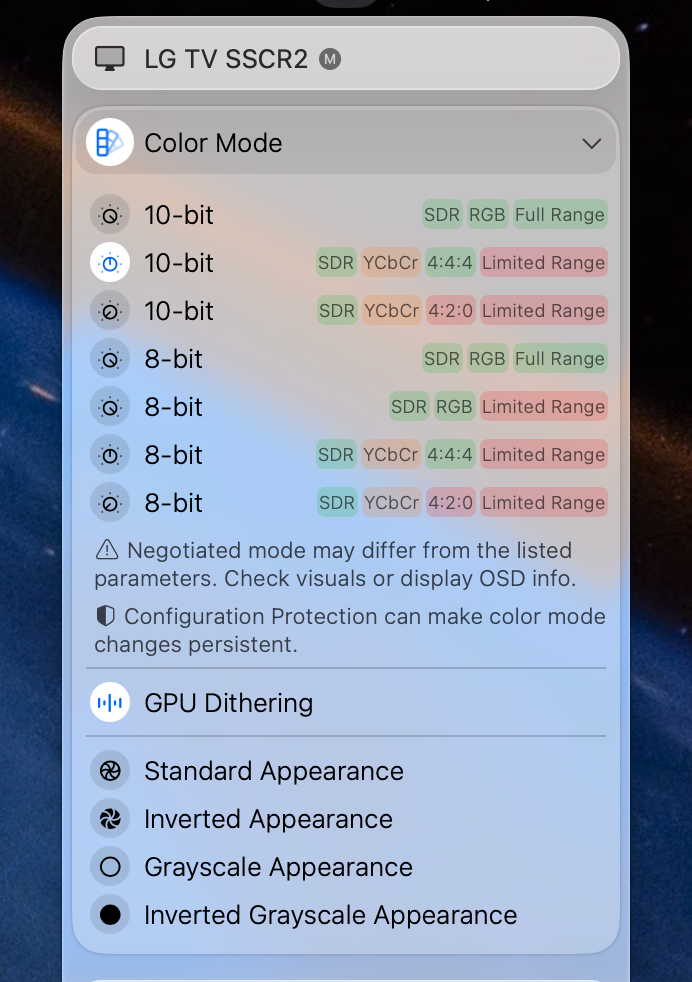Select the Inverted Appearance icon
This screenshot has width=692, height=982.
tap(110, 818)
